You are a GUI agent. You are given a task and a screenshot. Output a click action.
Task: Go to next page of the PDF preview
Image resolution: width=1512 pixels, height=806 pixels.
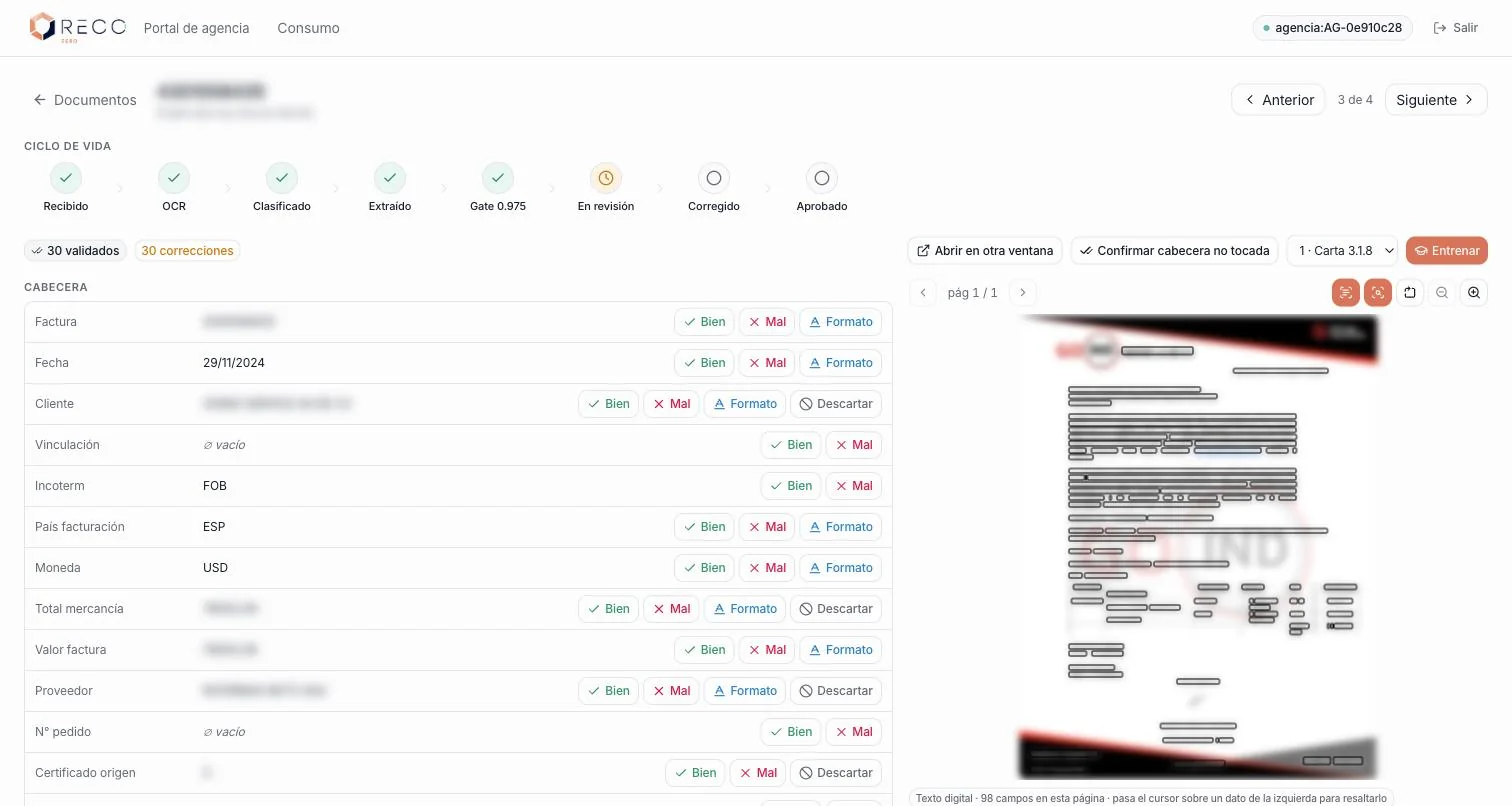click(1022, 293)
